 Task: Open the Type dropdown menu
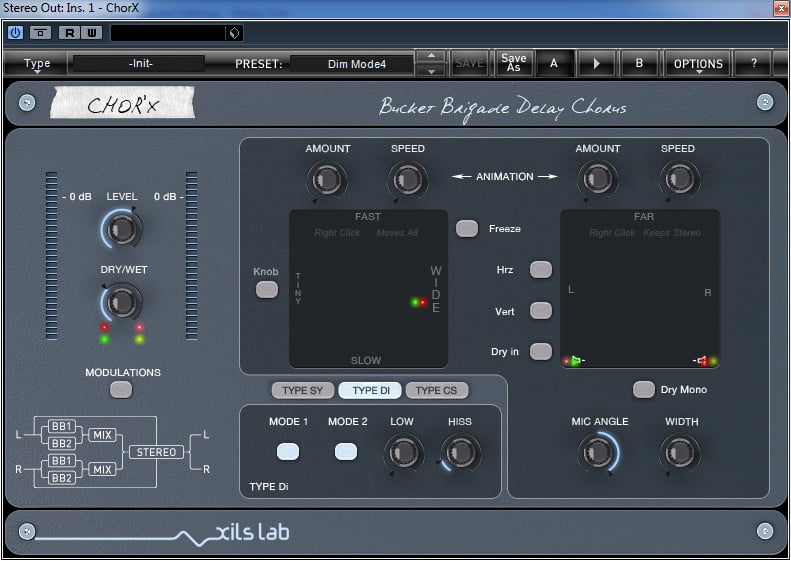pos(37,64)
